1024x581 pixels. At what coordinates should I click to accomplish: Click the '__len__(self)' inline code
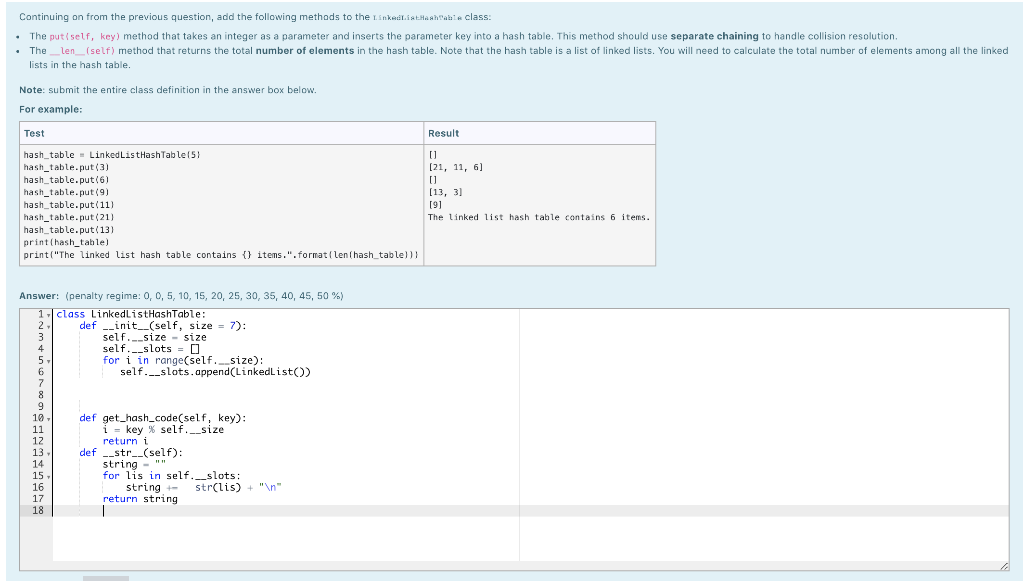(83, 51)
